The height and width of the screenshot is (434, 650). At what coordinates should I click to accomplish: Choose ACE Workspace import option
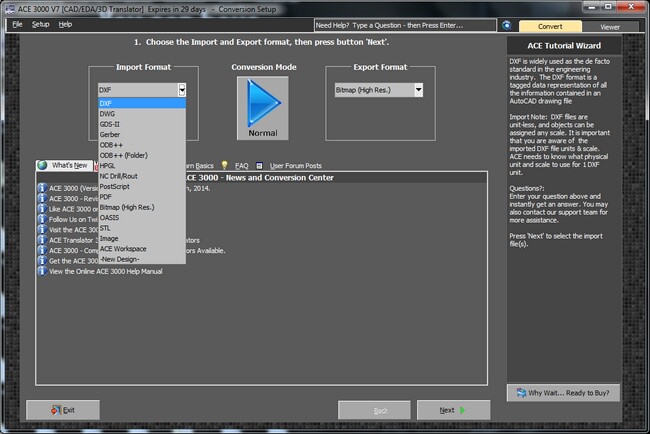[142, 249]
